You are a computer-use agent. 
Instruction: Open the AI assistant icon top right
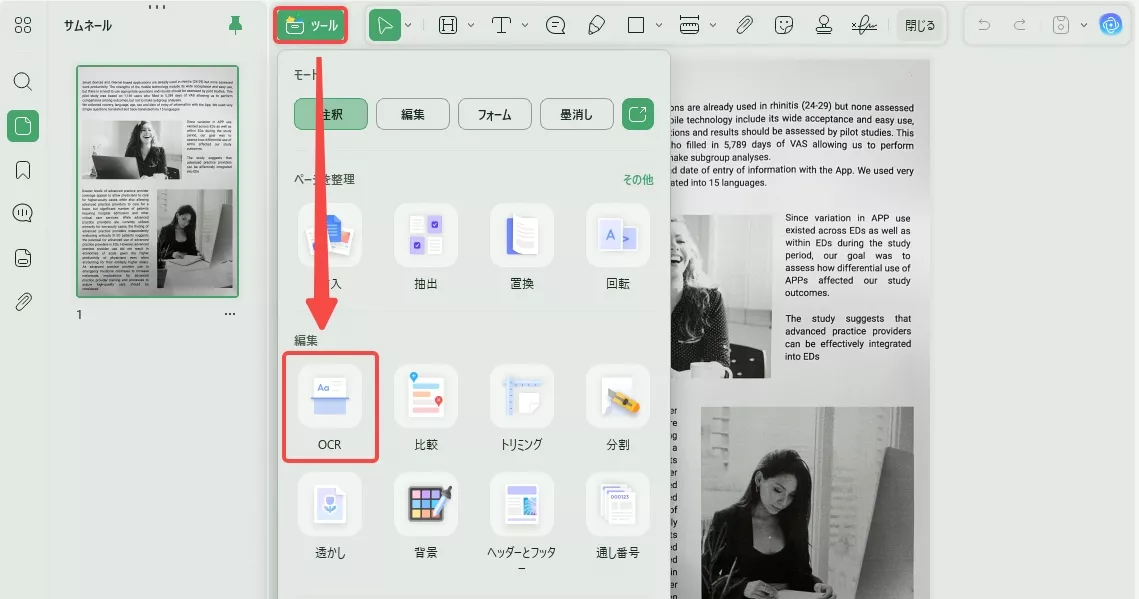pos(1108,24)
